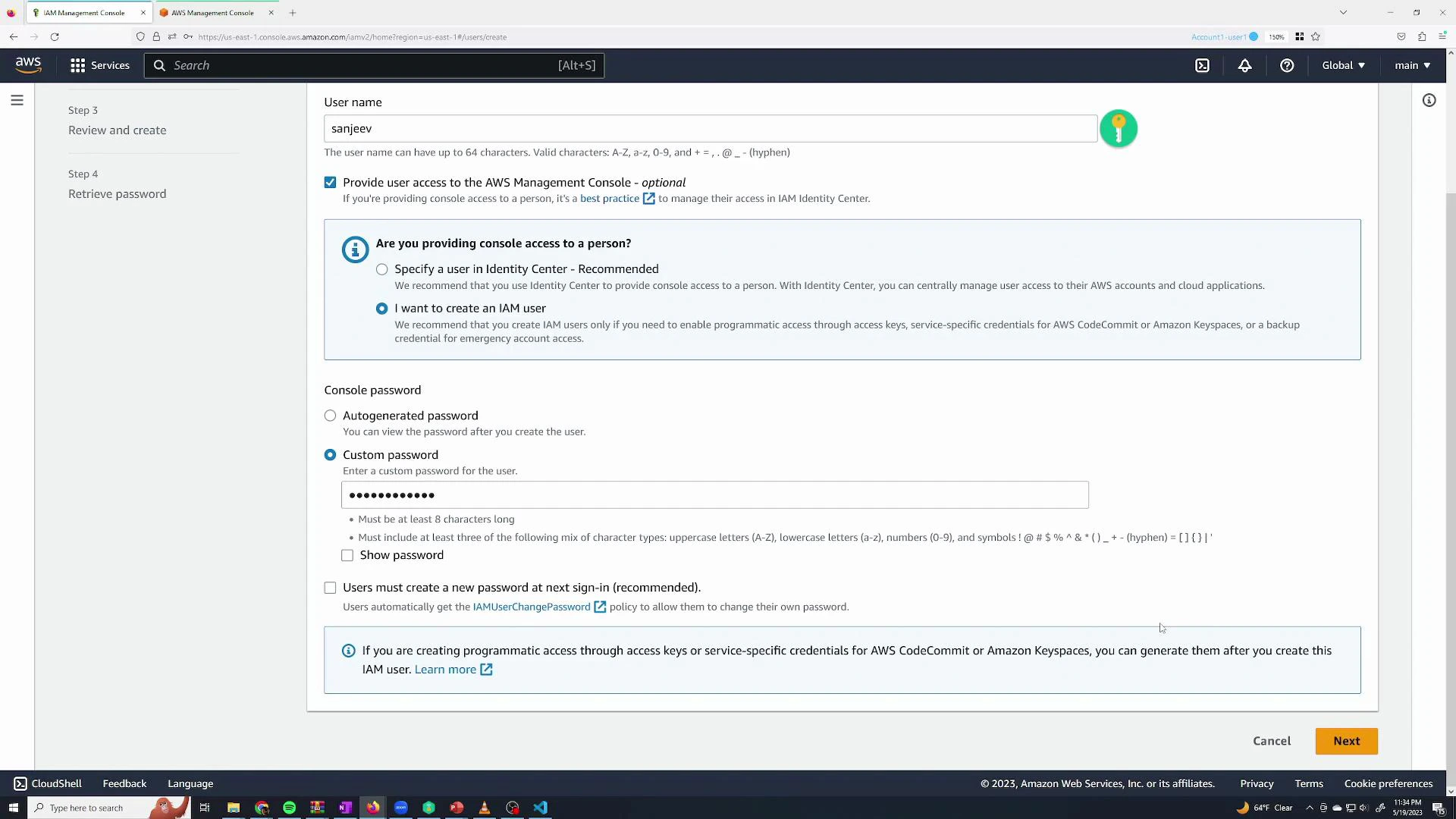Switch to the AWS Management Console tab
The width and height of the screenshot is (1456, 819).
[x=212, y=12]
